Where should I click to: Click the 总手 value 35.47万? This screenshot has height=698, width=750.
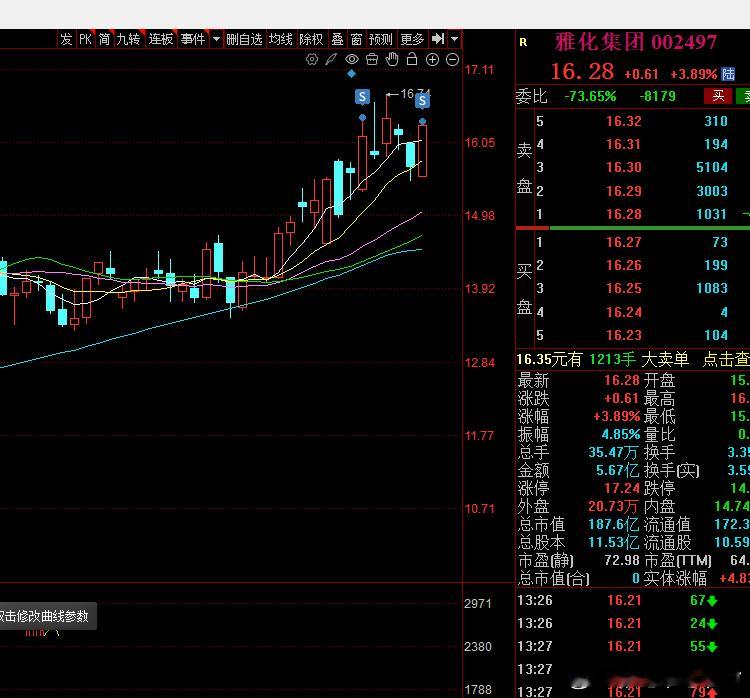pos(613,452)
